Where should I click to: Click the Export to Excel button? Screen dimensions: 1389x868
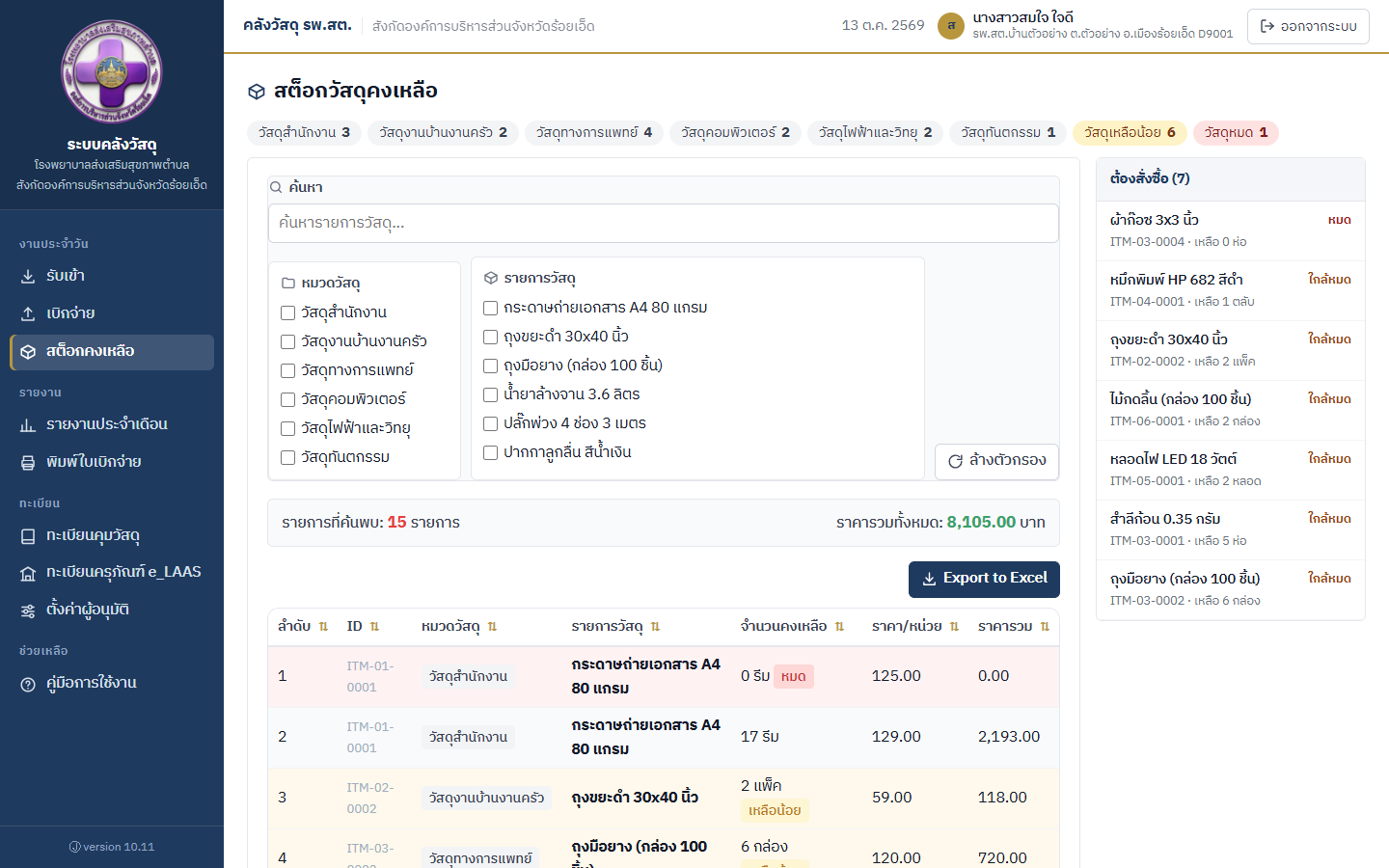pos(984,579)
